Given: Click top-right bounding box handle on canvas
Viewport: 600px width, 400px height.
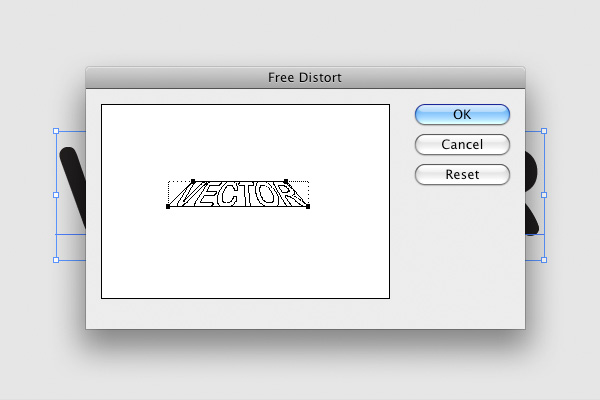Looking at the screenshot, I should [x=543, y=130].
